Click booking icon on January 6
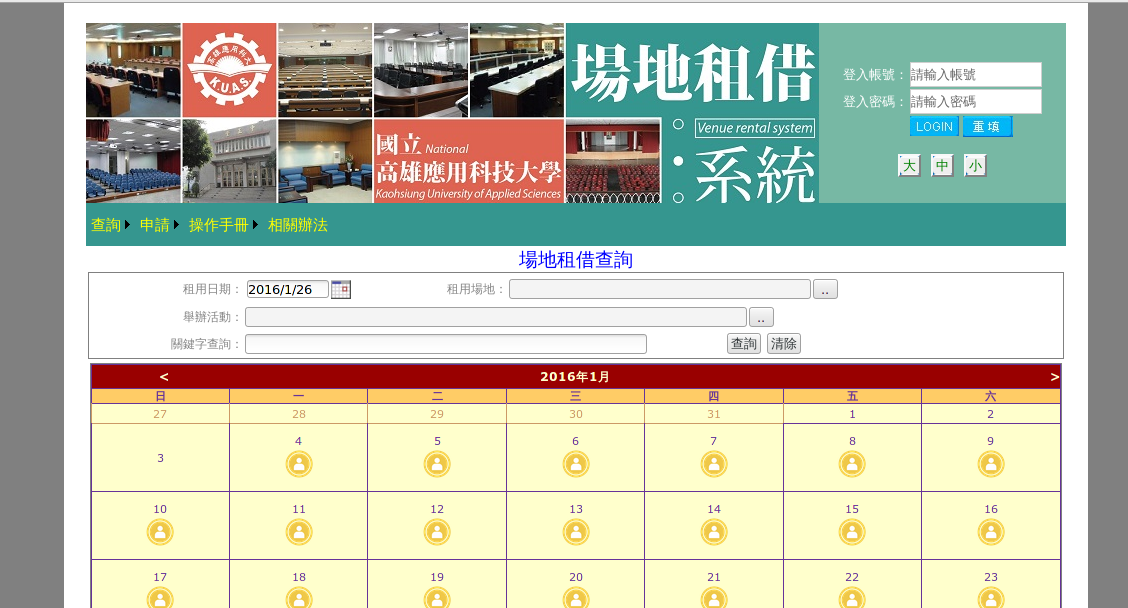The height and width of the screenshot is (608, 1128). click(x=576, y=464)
